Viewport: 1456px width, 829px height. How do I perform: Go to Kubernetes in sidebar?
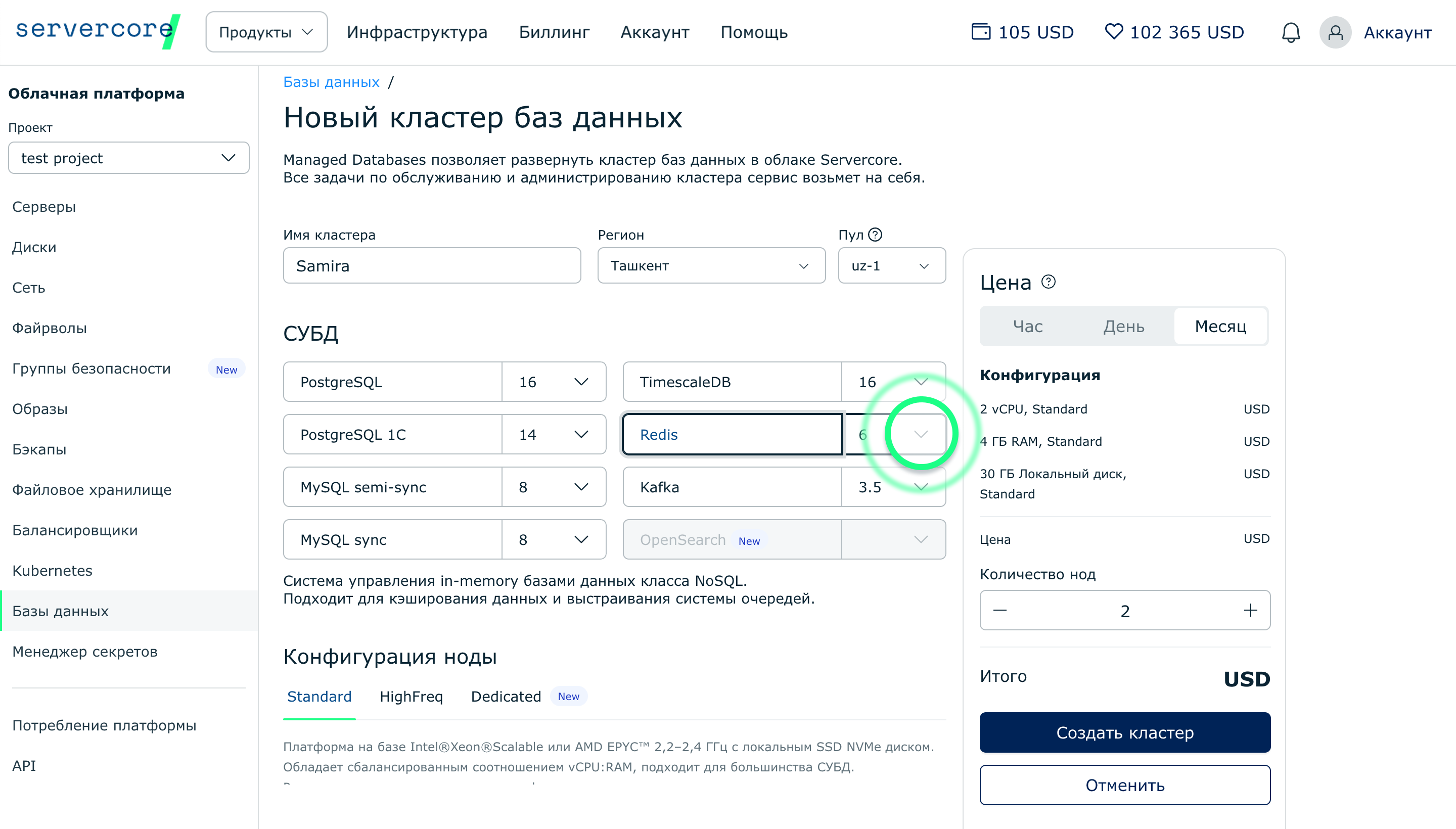(x=53, y=570)
